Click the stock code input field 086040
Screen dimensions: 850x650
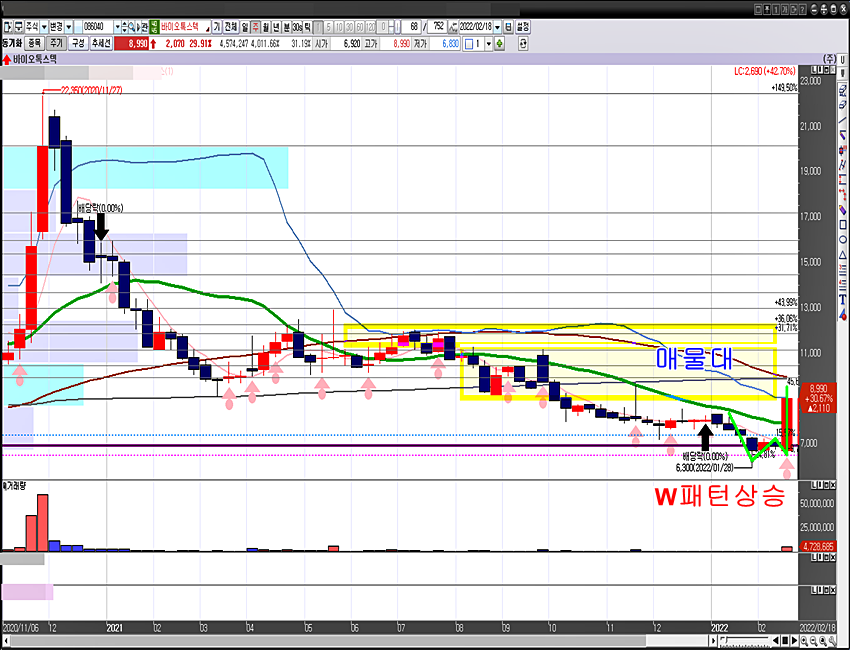pyautogui.click(x=98, y=27)
